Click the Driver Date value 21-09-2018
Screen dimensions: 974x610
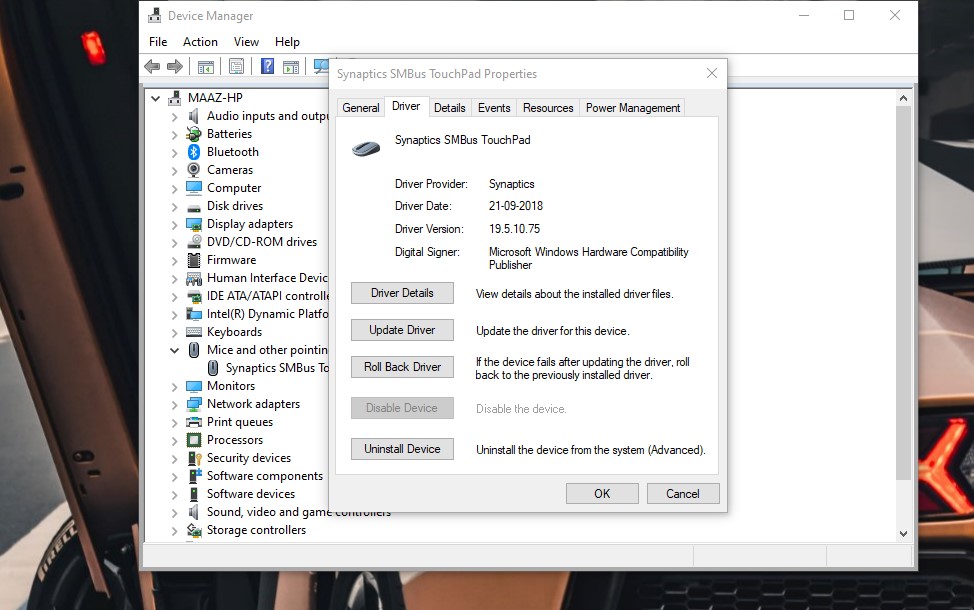(x=516, y=206)
